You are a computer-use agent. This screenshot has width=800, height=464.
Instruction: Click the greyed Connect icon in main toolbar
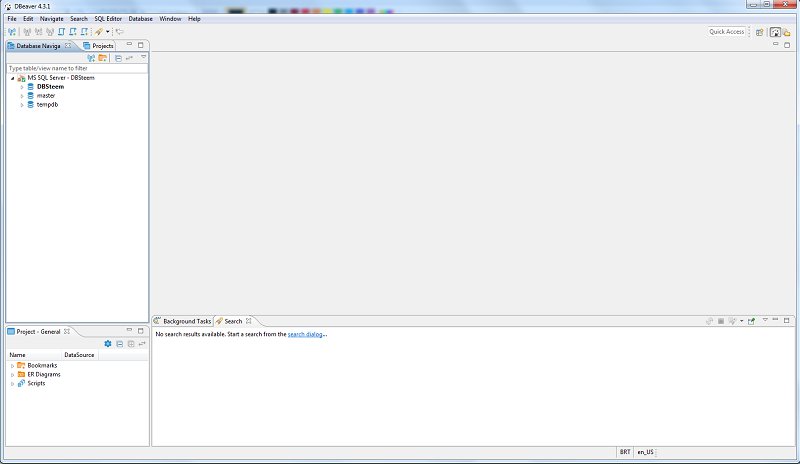tap(27, 32)
